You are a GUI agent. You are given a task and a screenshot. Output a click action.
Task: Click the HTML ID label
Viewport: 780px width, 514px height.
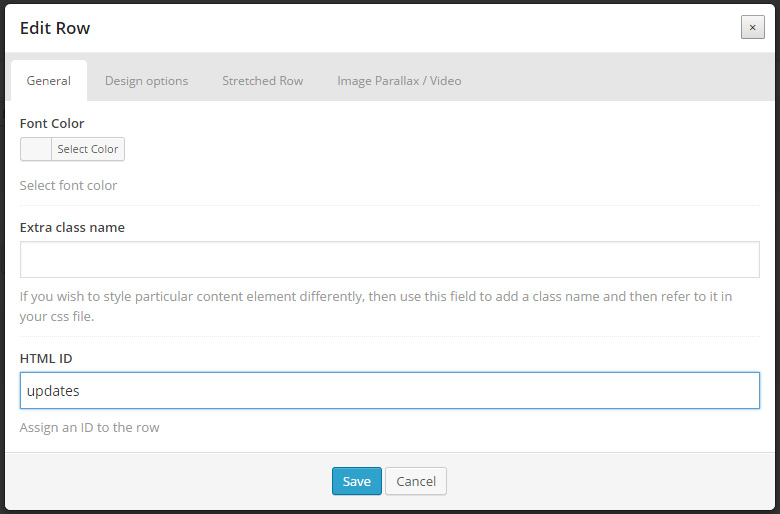(x=46, y=358)
